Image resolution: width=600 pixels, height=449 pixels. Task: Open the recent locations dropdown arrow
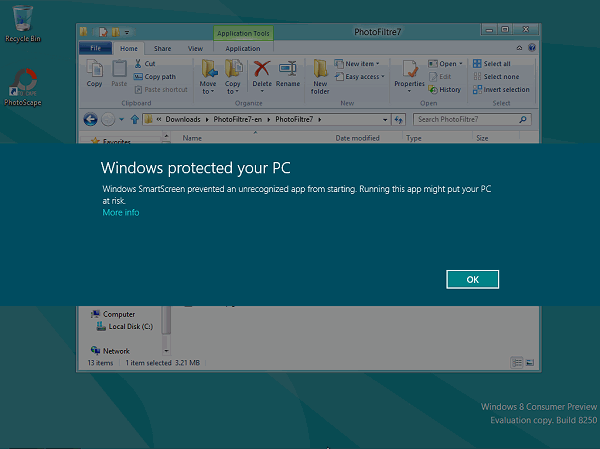point(121,119)
